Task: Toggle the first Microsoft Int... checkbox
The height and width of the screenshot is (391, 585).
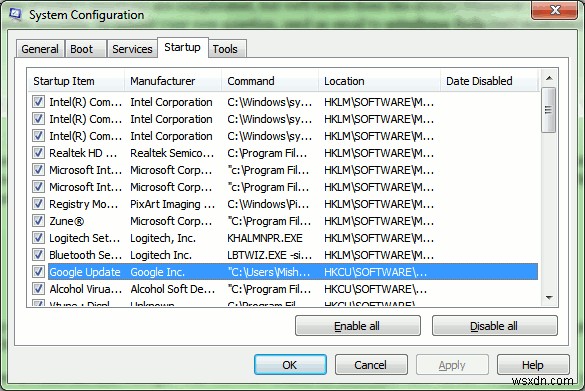Action: coord(38,169)
